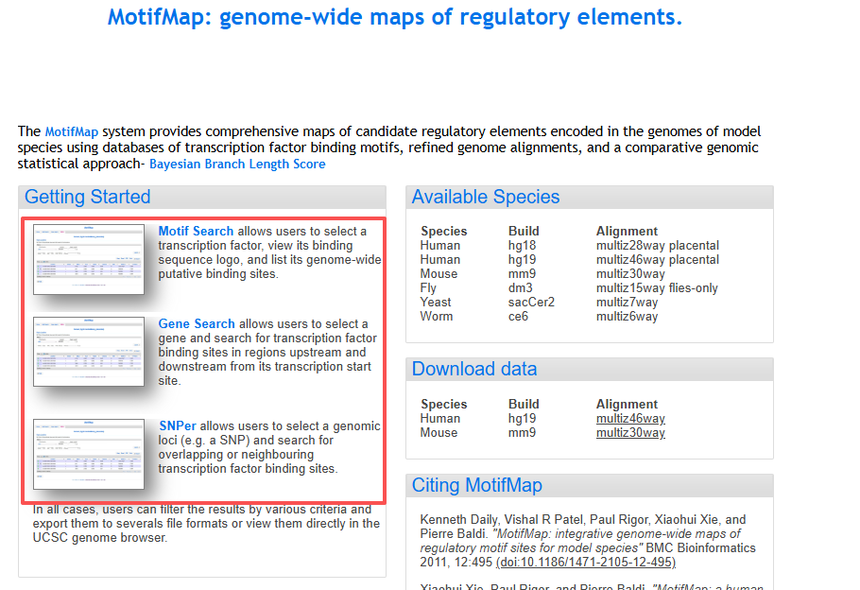The height and width of the screenshot is (590, 860).
Task: Click the SNPer screenshot thumbnail
Action: click(x=89, y=454)
